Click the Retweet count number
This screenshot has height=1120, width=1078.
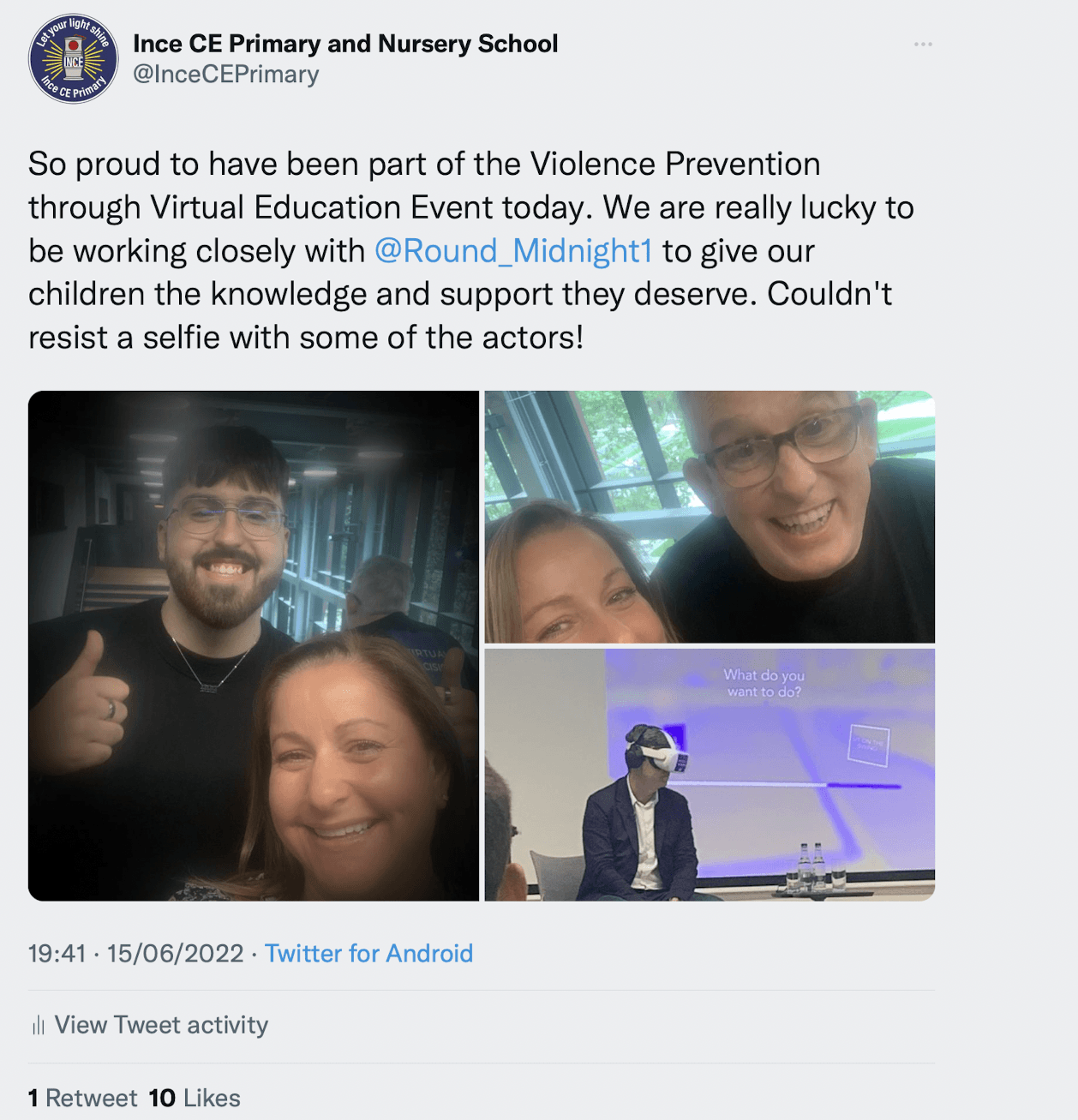click(x=33, y=1098)
